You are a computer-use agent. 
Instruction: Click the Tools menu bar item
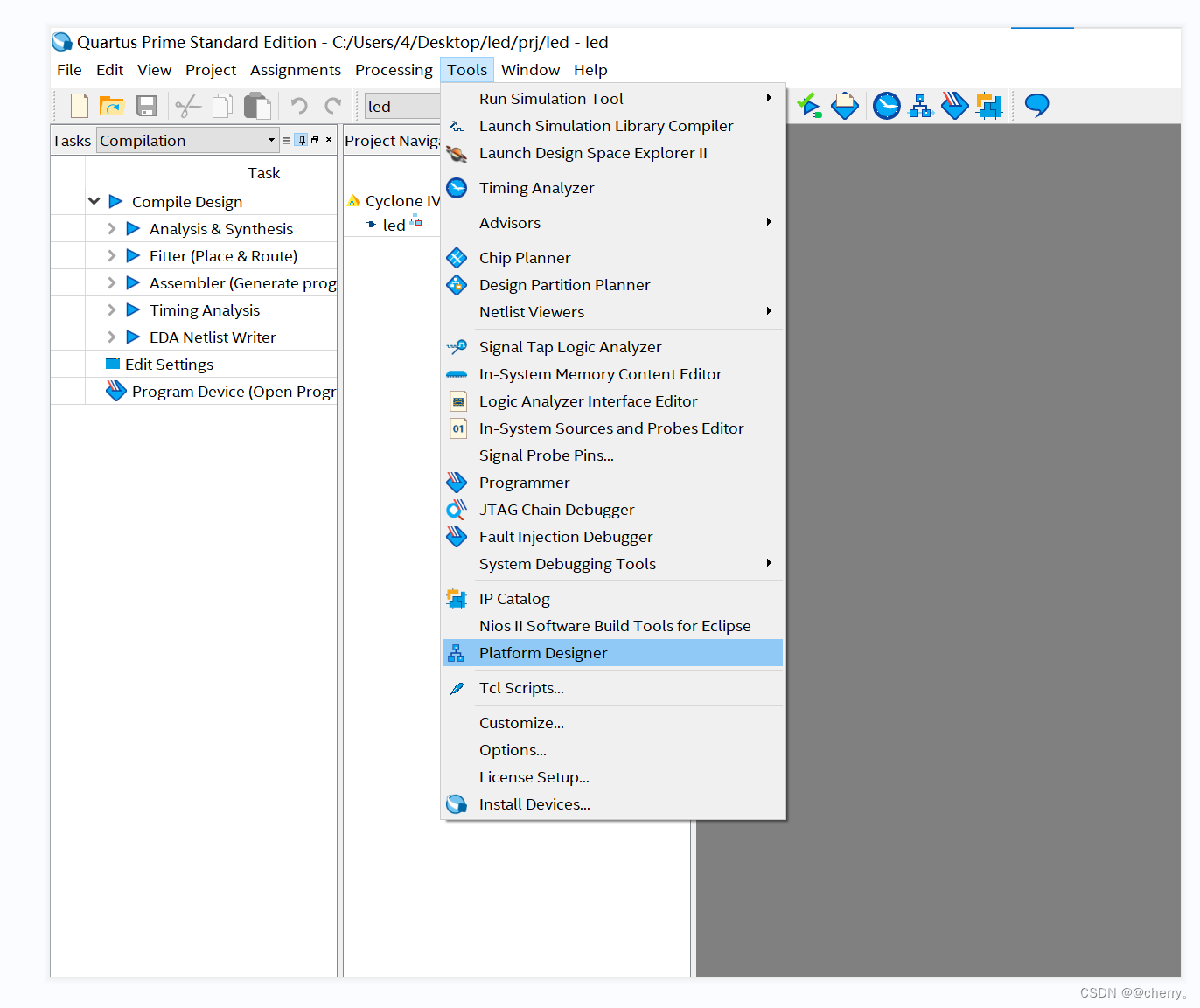pyautogui.click(x=467, y=70)
